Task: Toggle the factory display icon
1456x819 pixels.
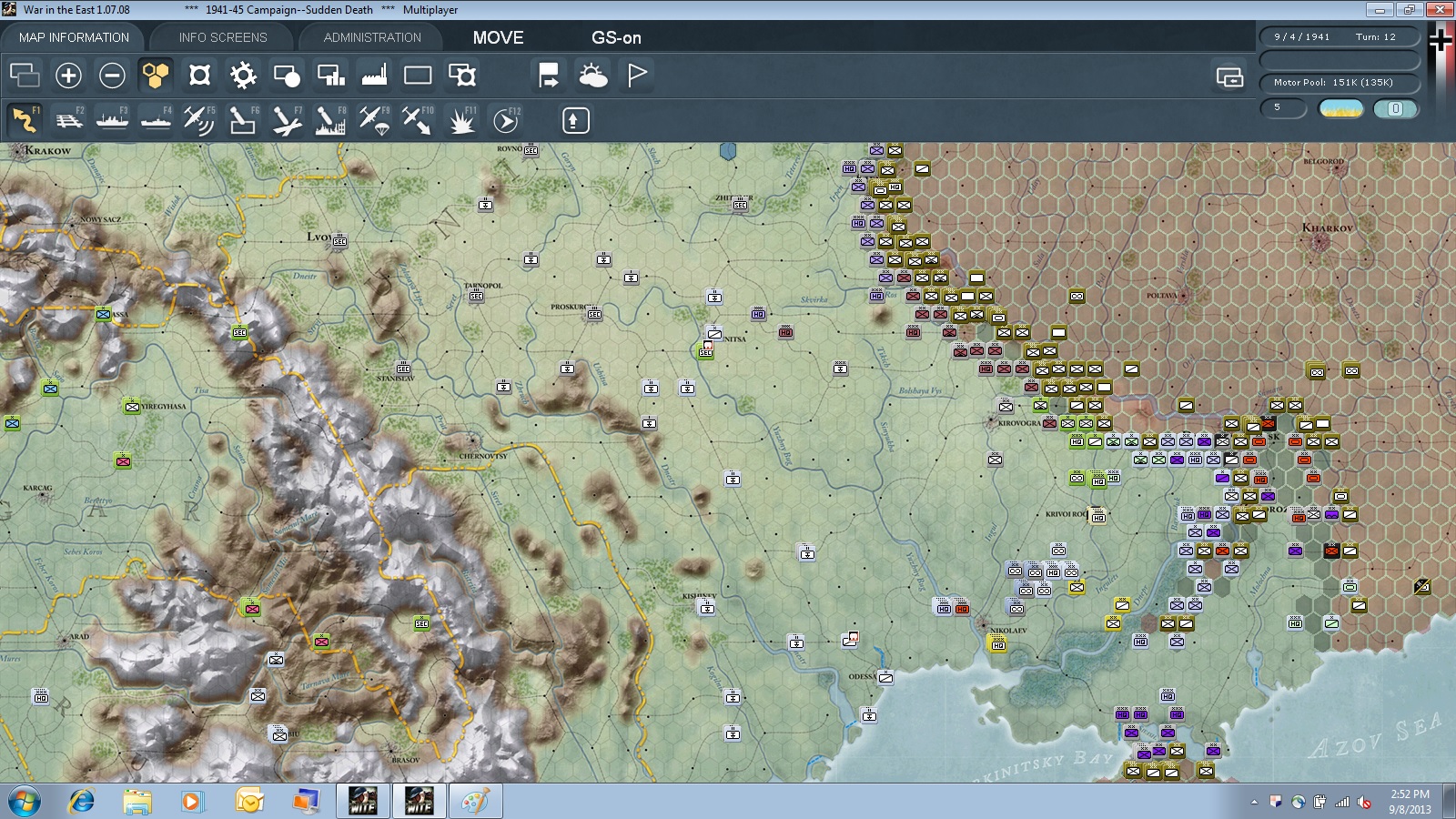Action: [x=374, y=75]
